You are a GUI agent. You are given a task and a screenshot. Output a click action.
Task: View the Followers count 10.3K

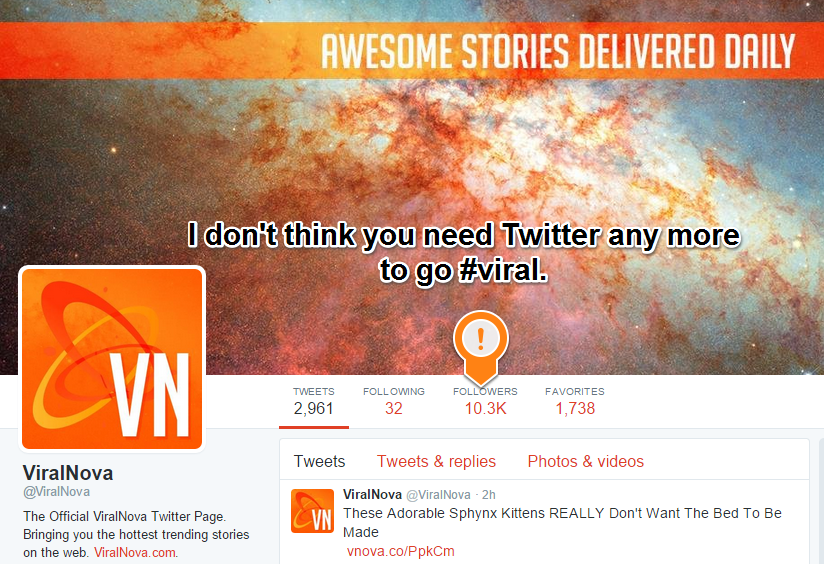pos(485,401)
